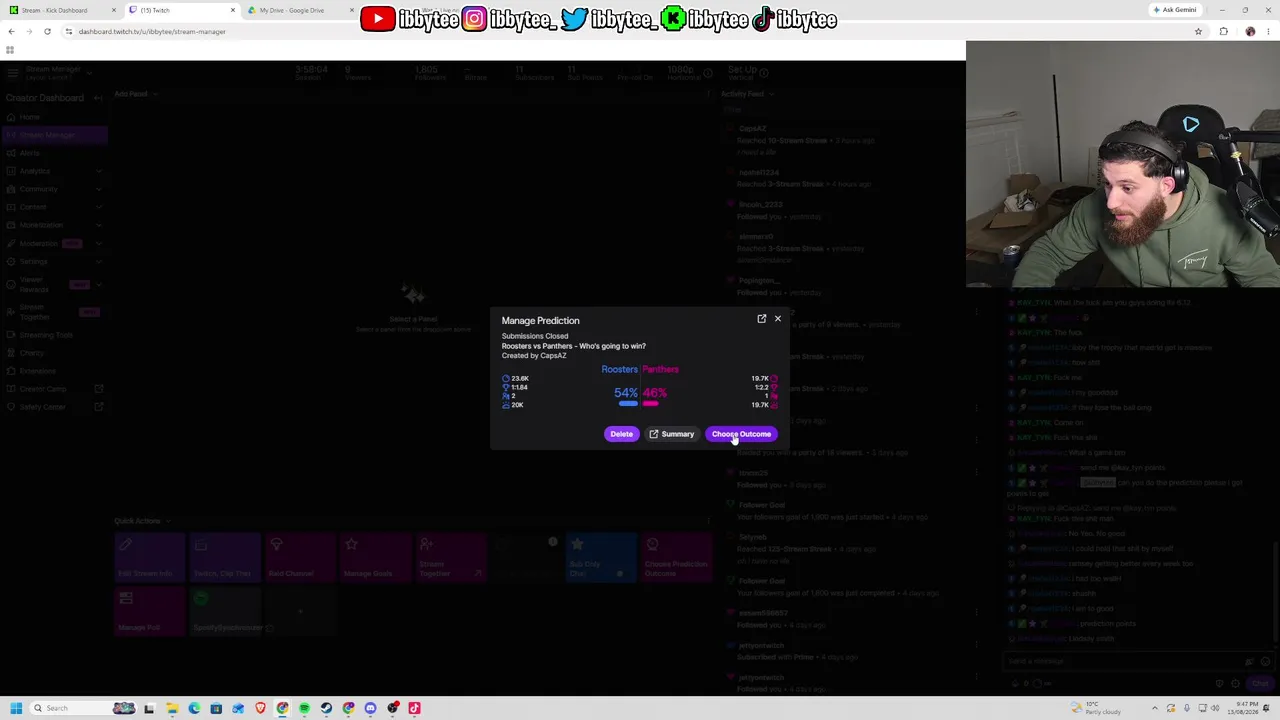The height and width of the screenshot is (720, 1280).
Task: Switch to the Kick Dashboard browser tab
Action: tap(60, 10)
